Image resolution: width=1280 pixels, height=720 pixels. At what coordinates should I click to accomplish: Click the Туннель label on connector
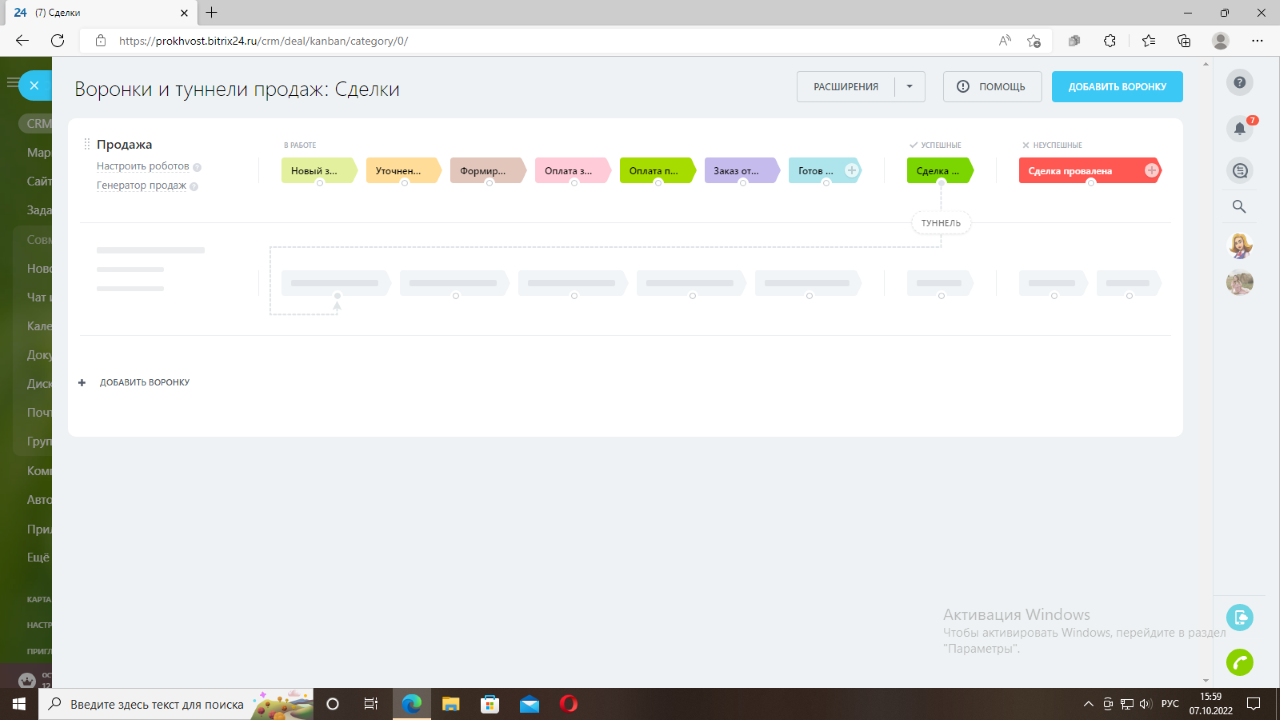pos(941,223)
